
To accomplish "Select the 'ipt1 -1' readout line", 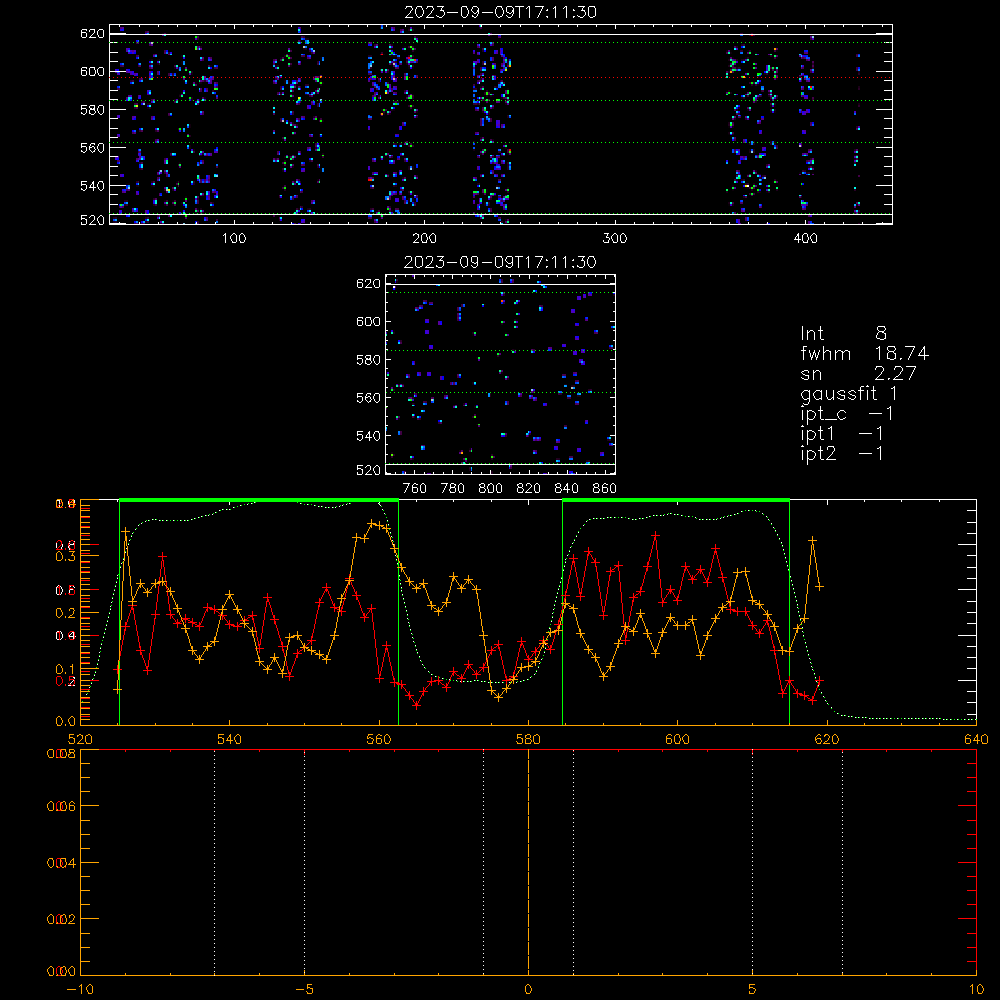I will [842, 434].
